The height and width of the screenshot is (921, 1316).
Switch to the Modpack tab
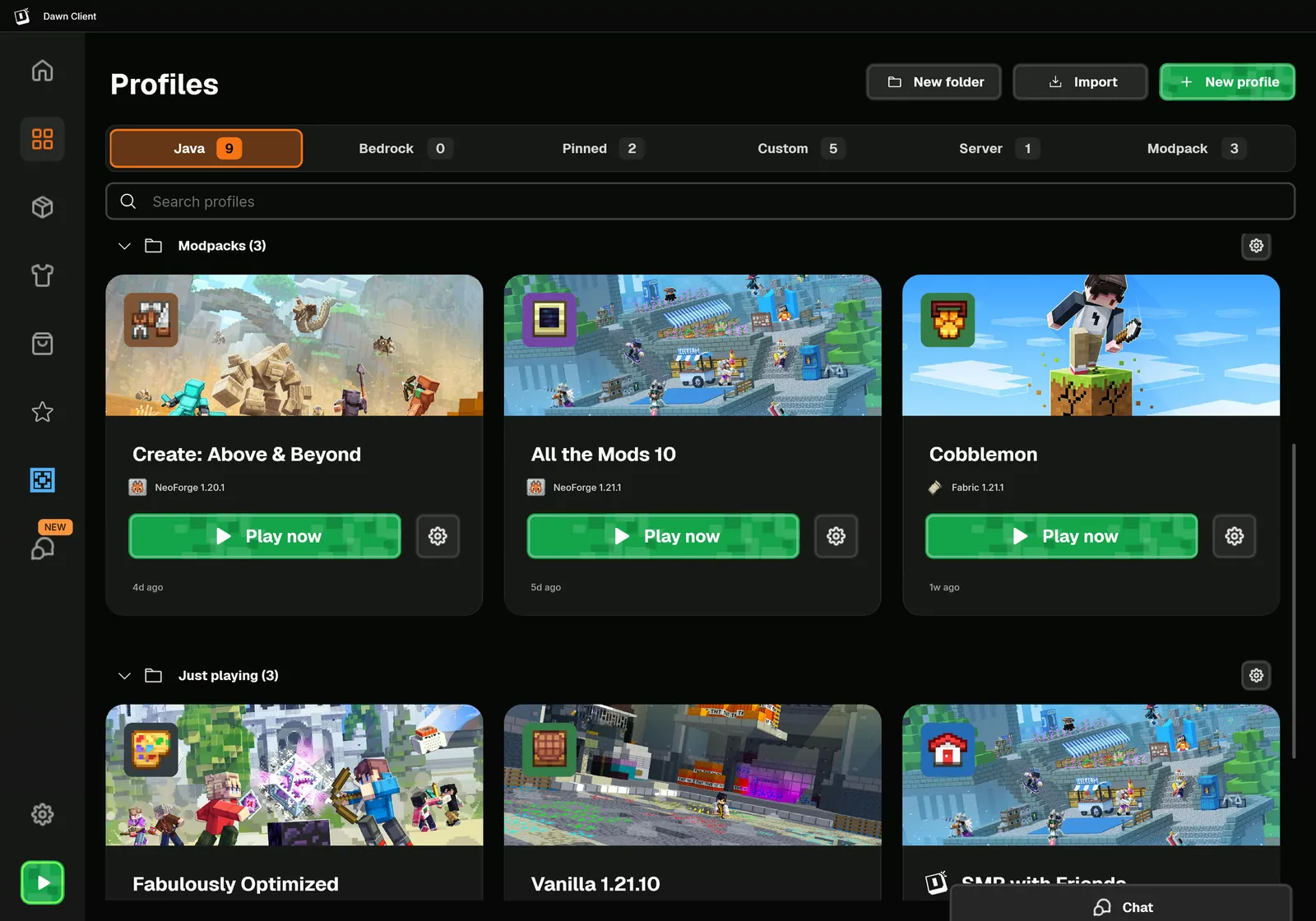(x=1195, y=149)
